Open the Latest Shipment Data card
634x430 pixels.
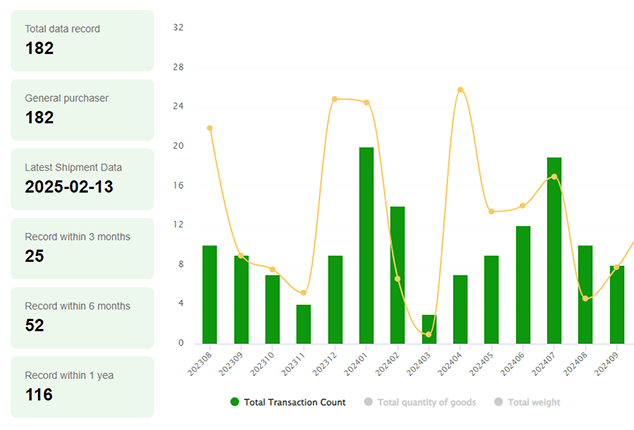coord(82,179)
